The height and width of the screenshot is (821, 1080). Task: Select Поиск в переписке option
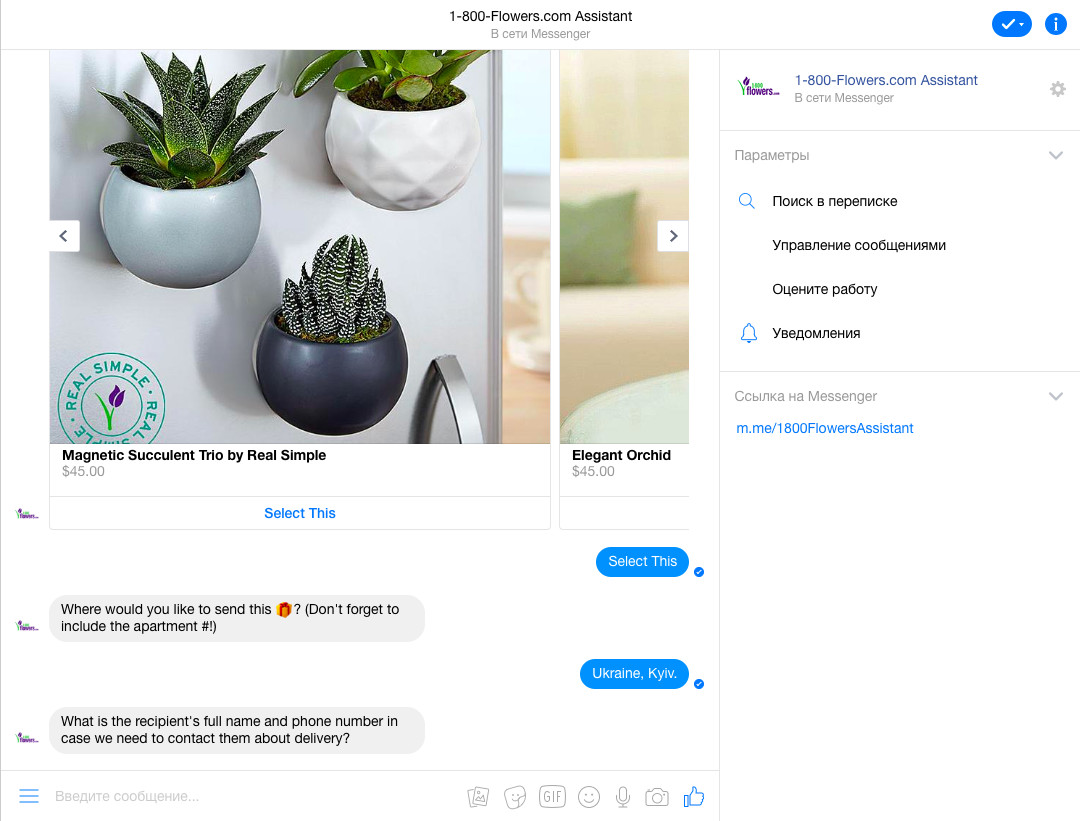pyautogui.click(x=834, y=201)
